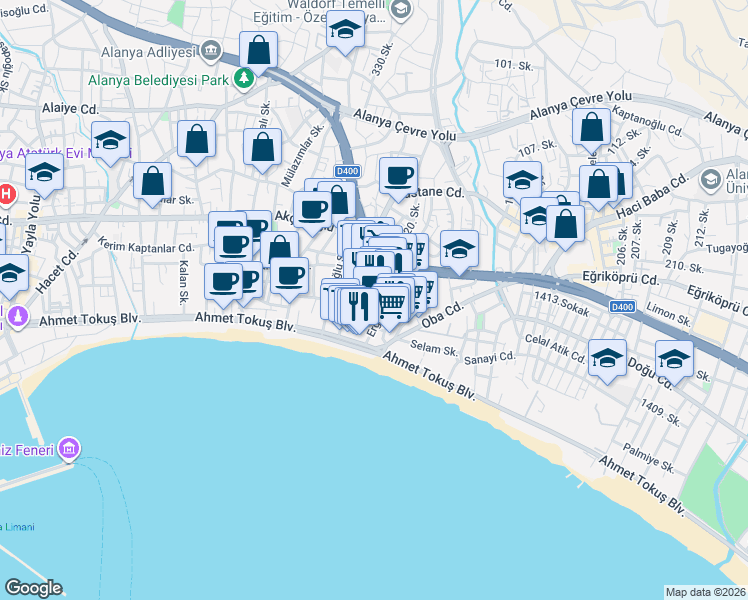The width and height of the screenshot is (748, 600).
Task: Select the graduation cap marker near 330. Sk.
Action: pyautogui.click(x=346, y=30)
